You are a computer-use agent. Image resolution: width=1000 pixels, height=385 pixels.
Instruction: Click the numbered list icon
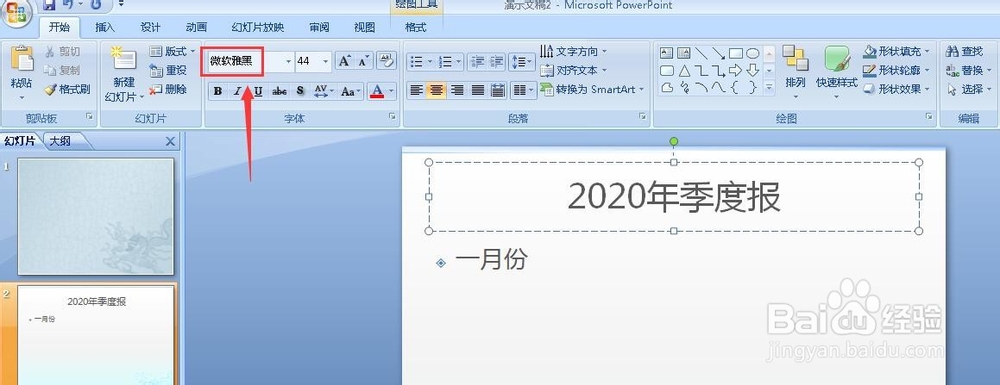(x=445, y=61)
